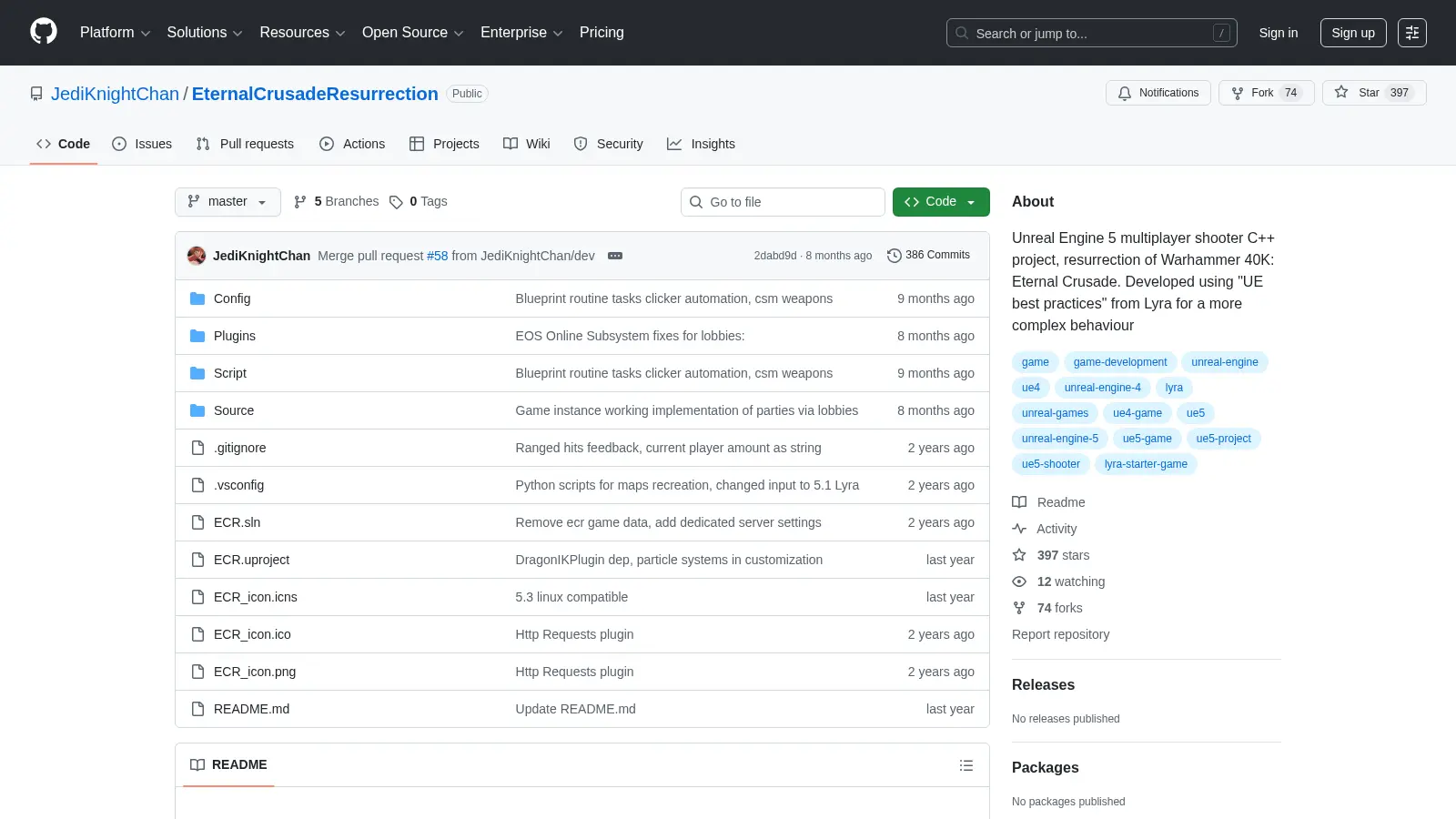Expand the Solutions menu
The height and width of the screenshot is (819, 1456).
click(205, 33)
